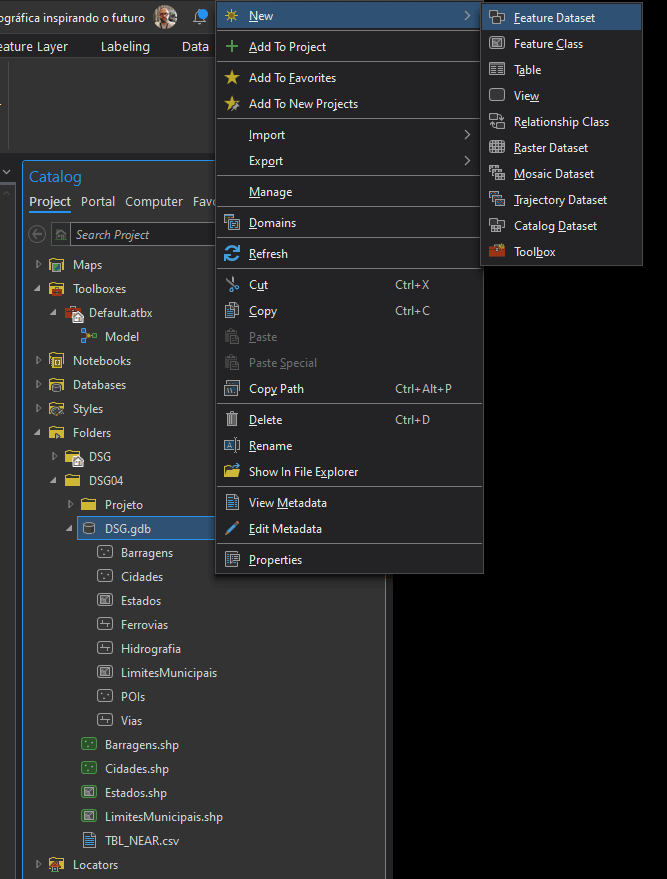The width and height of the screenshot is (667, 879).
Task: Click the Feature Dataset icon in New submenu
Action: tap(497, 18)
